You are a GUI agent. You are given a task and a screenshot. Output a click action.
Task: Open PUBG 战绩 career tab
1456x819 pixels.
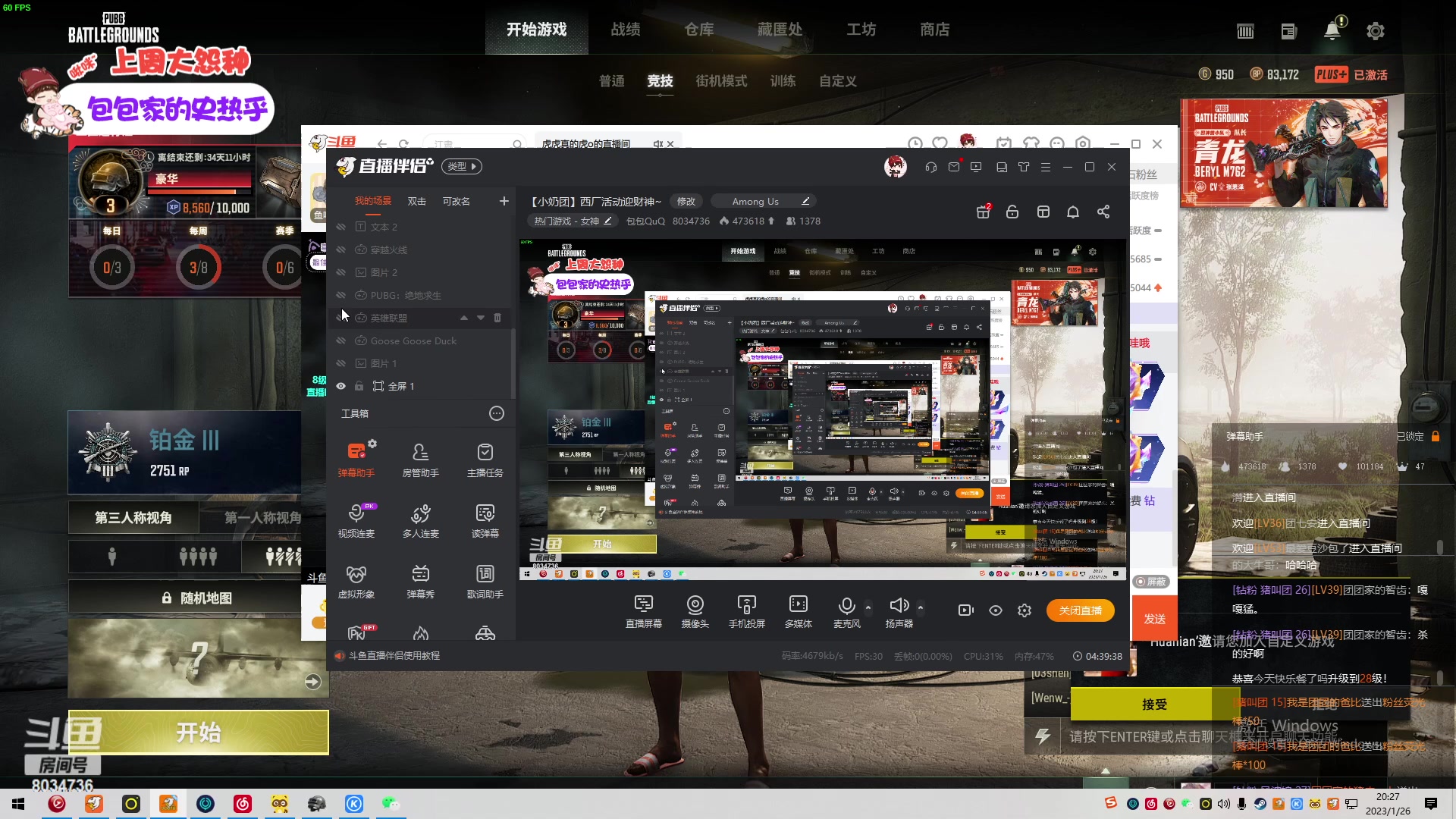626,29
